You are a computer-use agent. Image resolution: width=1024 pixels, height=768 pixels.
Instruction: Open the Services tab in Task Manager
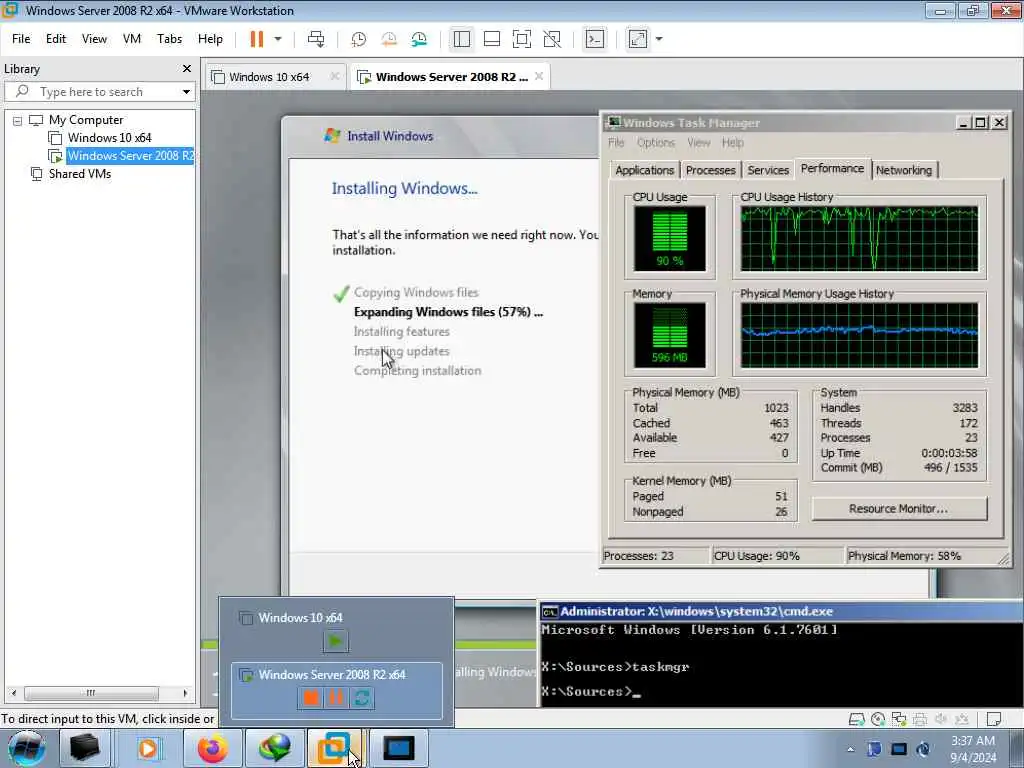point(768,170)
